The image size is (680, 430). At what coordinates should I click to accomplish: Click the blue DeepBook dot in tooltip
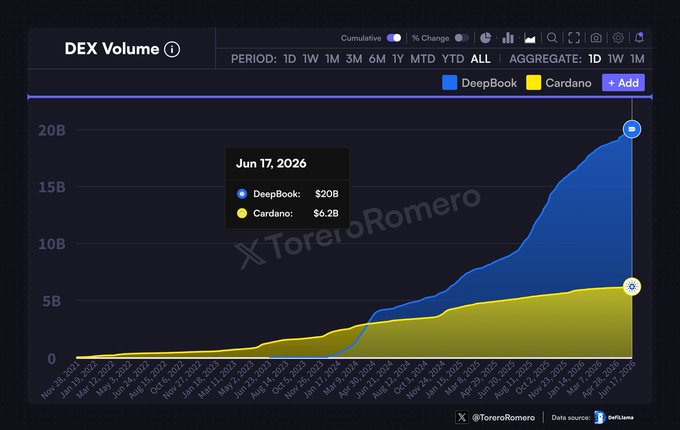(242, 194)
